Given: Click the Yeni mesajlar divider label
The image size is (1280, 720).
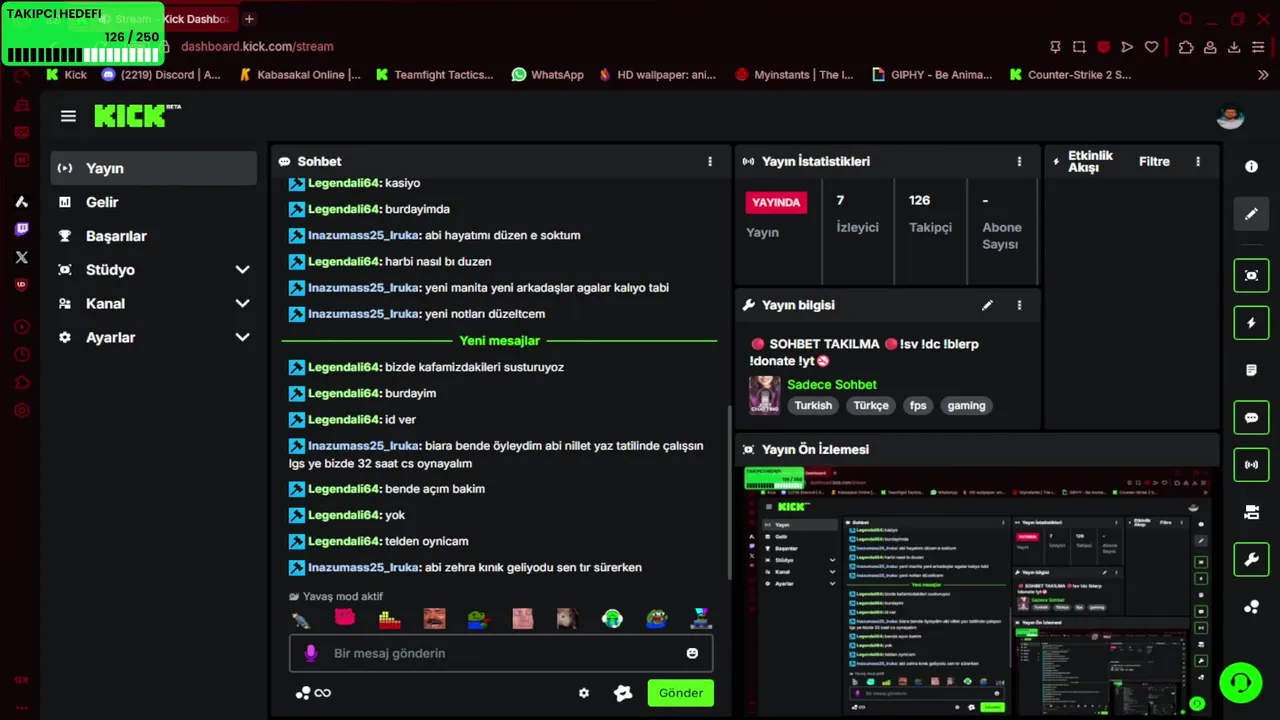Looking at the screenshot, I should [499, 341].
